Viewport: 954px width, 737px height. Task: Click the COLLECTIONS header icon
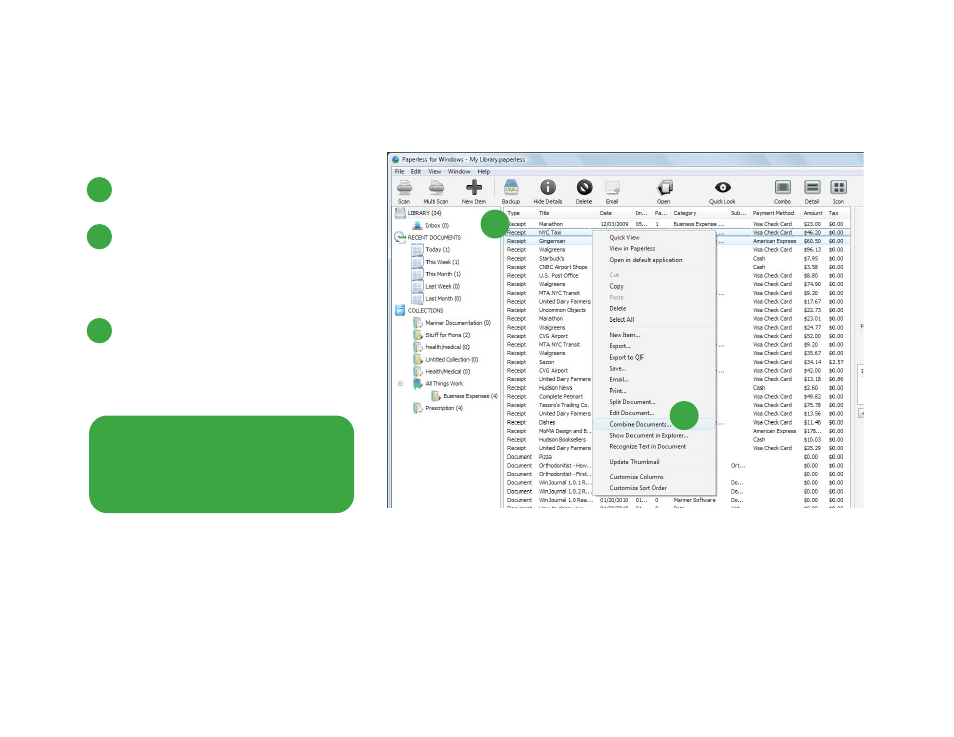coord(400,310)
